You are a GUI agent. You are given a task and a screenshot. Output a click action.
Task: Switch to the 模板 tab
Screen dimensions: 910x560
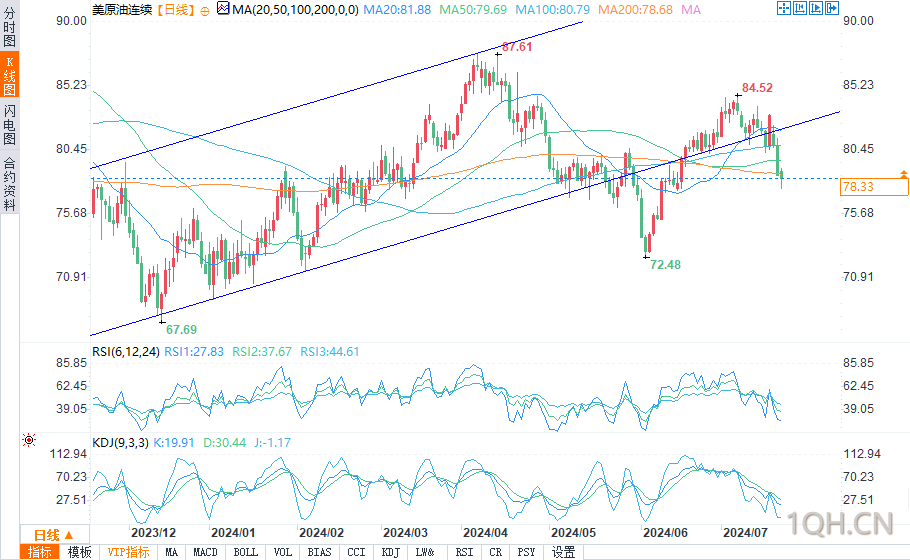pos(80,552)
